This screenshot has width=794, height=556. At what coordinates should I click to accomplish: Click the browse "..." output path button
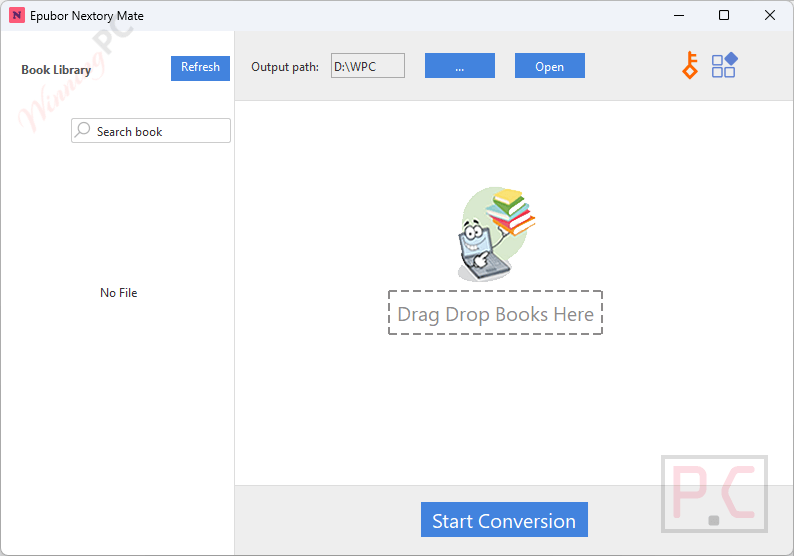click(459, 66)
